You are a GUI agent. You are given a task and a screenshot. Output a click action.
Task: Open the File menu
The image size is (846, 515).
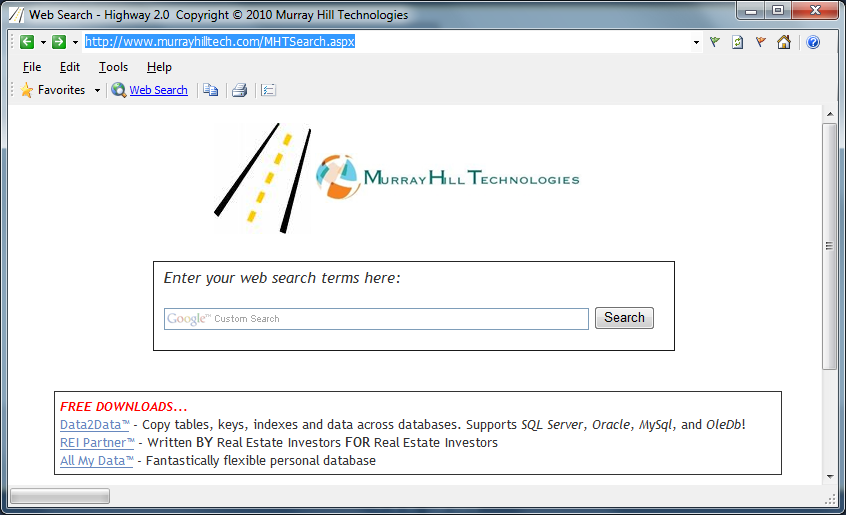(32, 67)
